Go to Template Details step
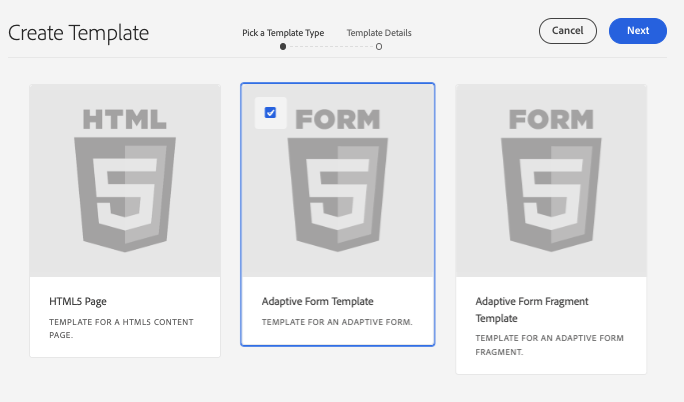Viewport: 684px width, 402px height. pyautogui.click(x=379, y=33)
